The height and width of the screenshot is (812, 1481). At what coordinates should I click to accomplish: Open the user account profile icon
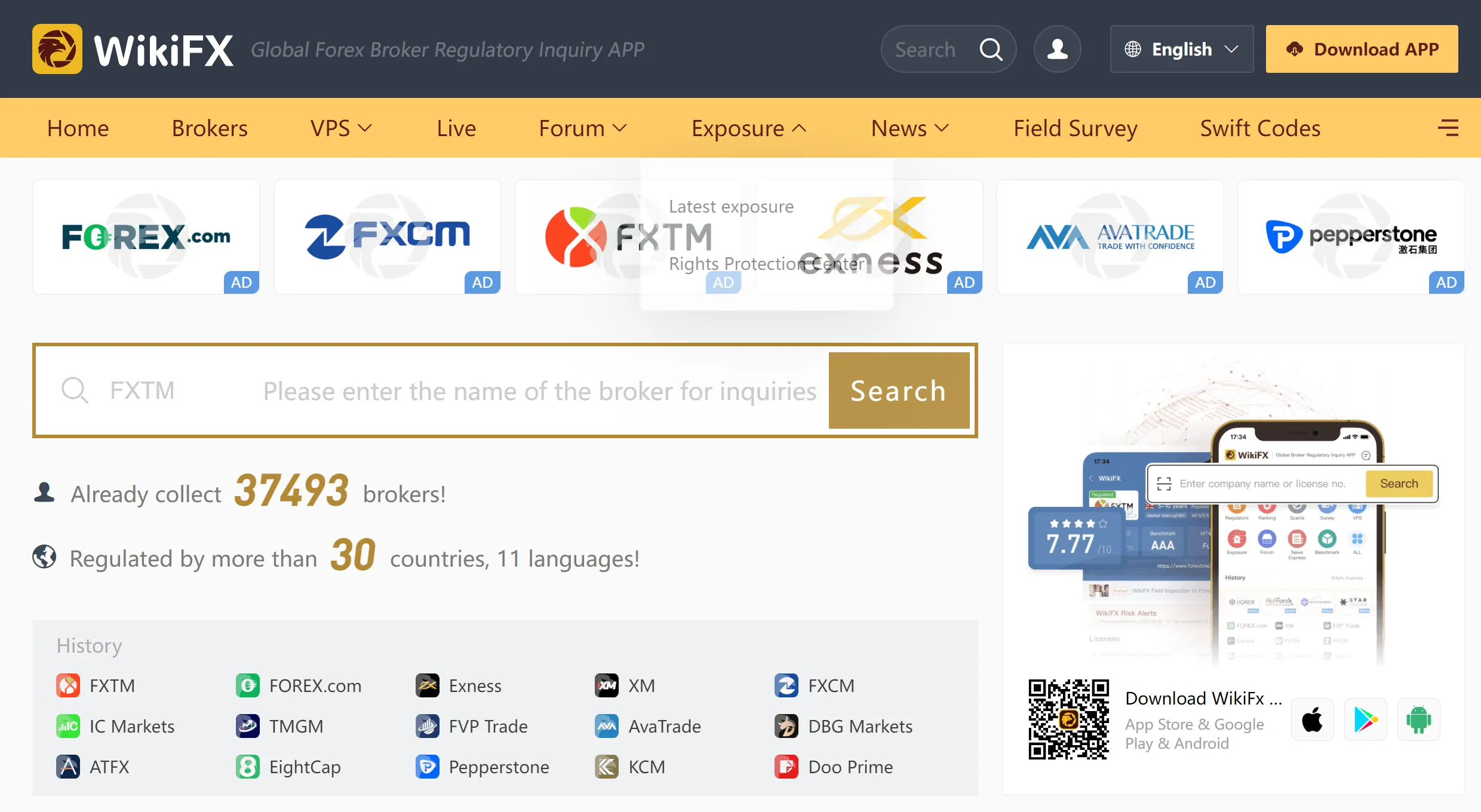(1058, 49)
